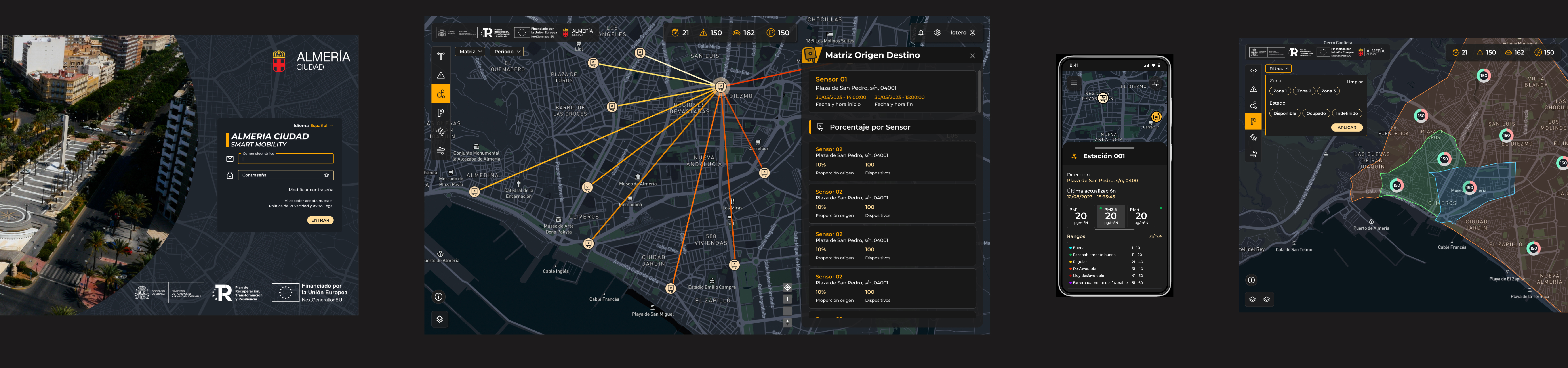
Task: Click the phone bottom sheet drag handle
Action: tap(1115, 148)
